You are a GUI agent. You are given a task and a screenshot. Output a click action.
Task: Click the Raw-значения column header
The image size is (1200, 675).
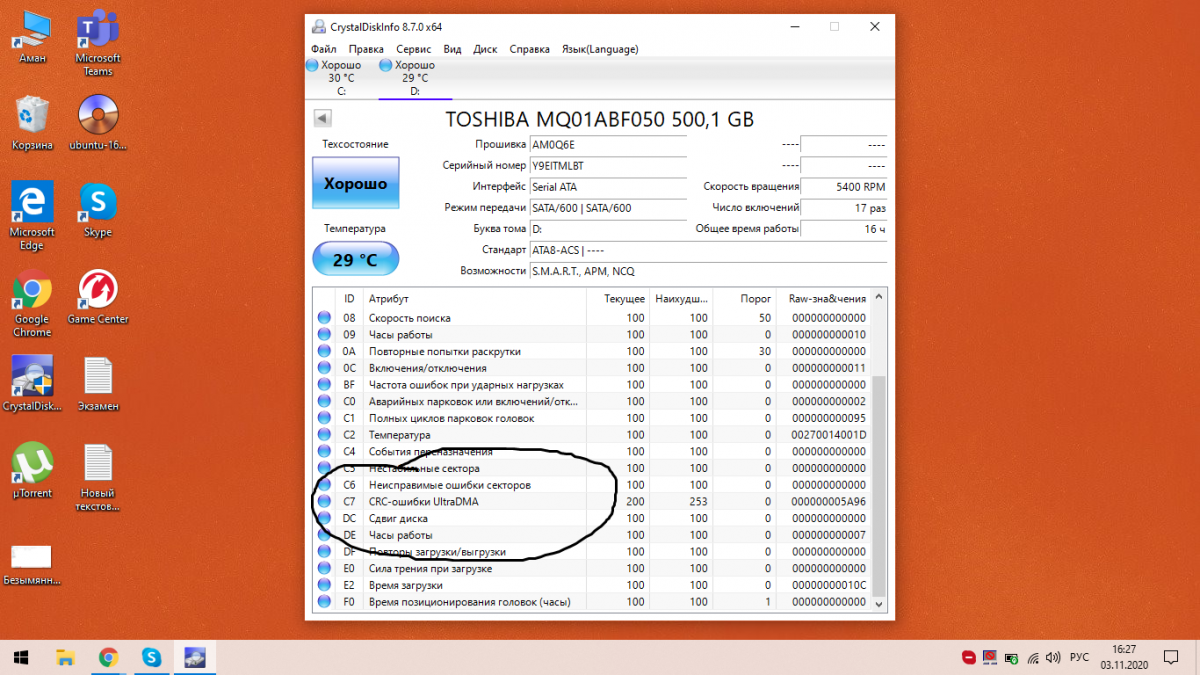click(826, 298)
